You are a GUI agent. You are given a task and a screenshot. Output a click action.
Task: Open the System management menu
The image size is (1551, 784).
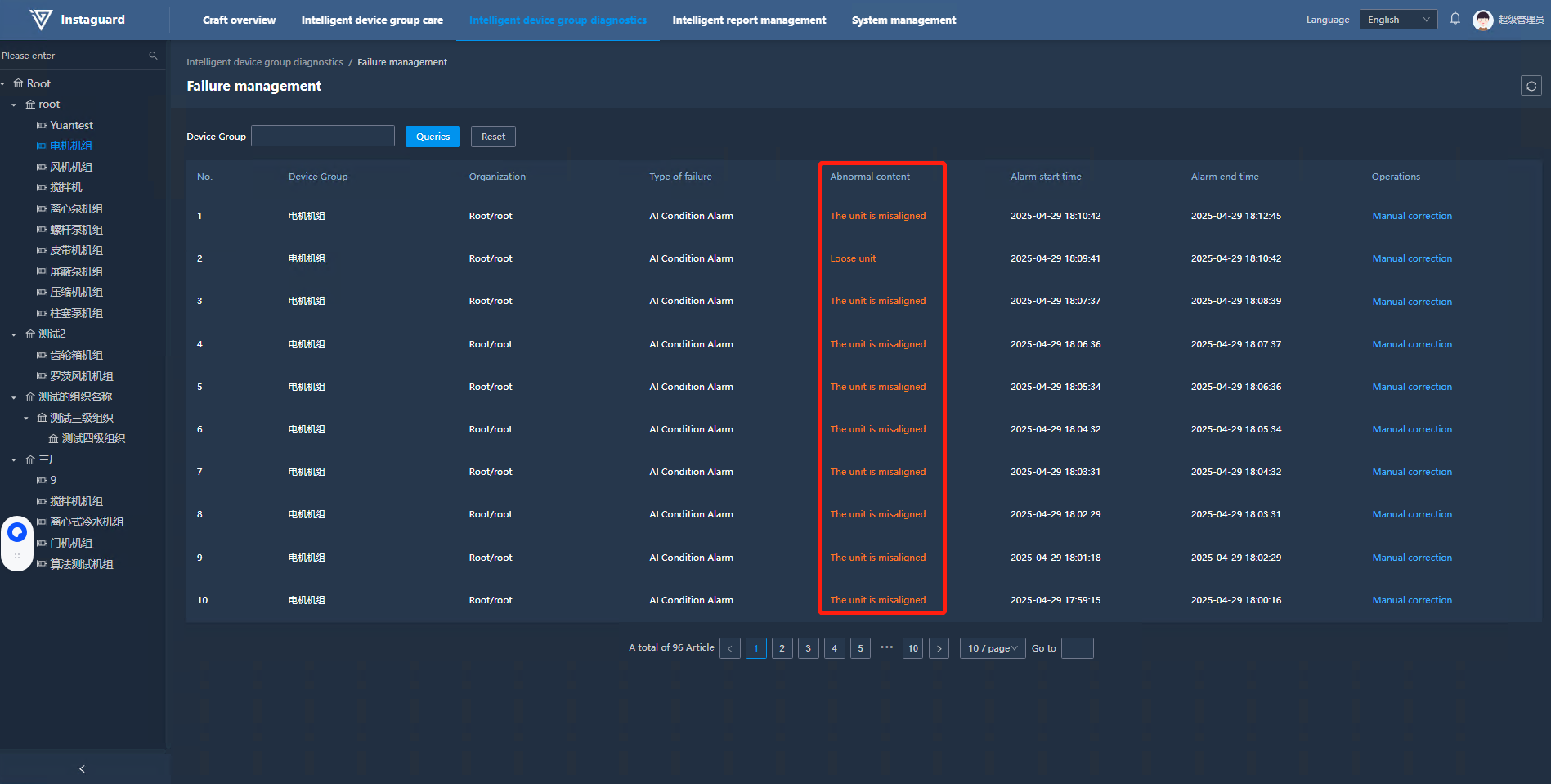[x=903, y=20]
